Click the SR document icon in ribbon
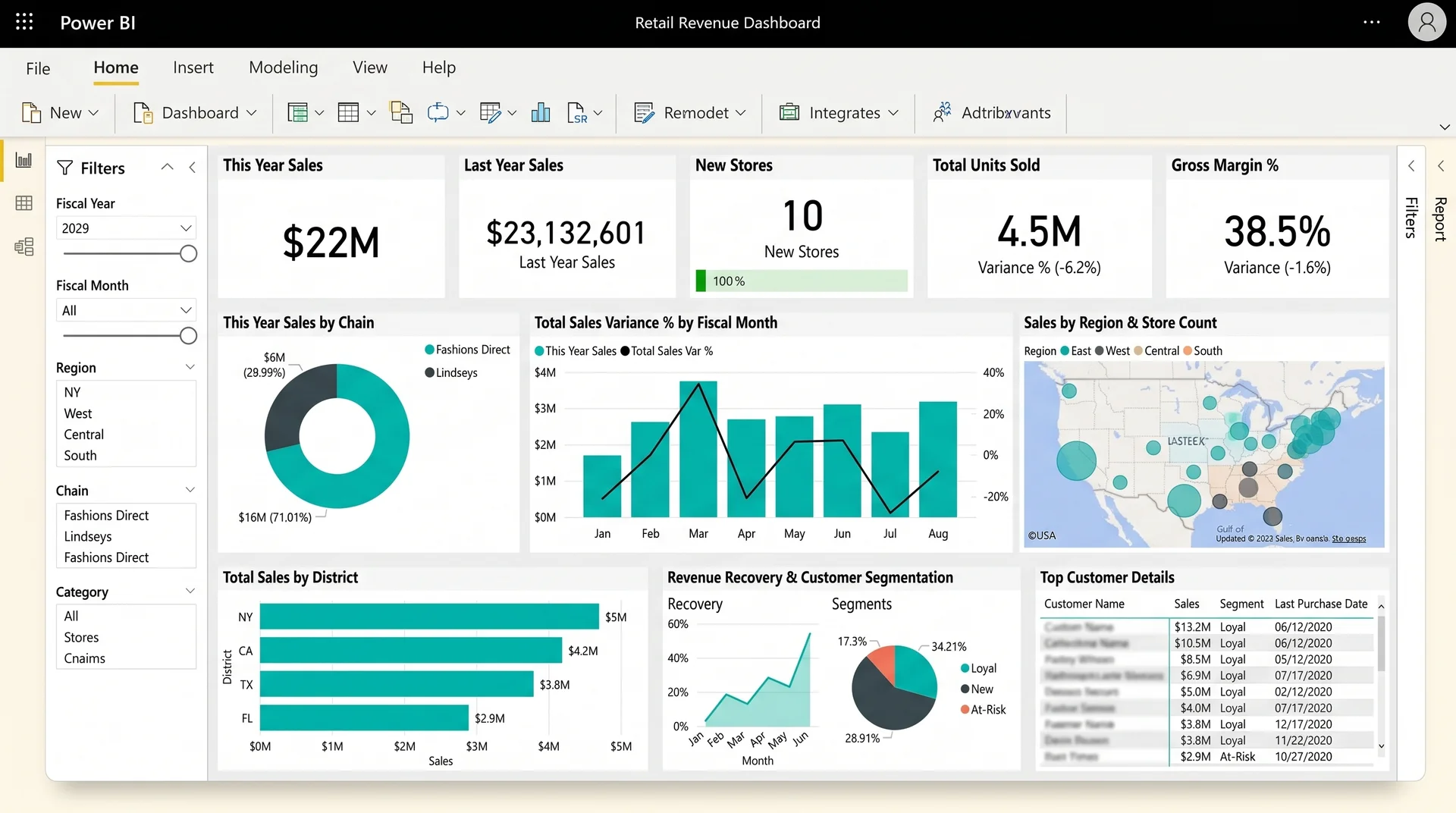This screenshot has width=1456, height=813. [x=577, y=113]
